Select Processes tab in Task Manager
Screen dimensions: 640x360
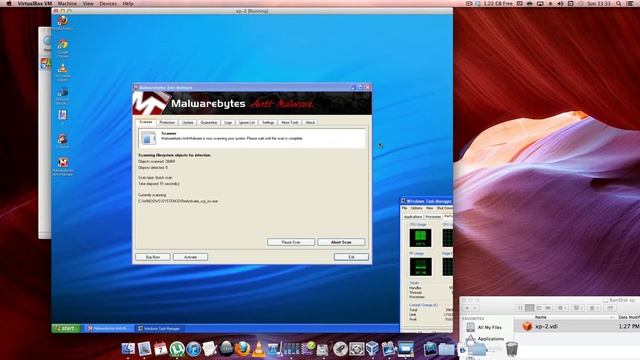433,217
